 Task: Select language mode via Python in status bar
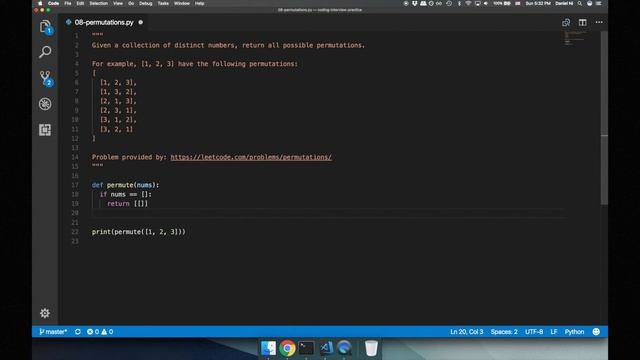pyautogui.click(x=574, y=332)
